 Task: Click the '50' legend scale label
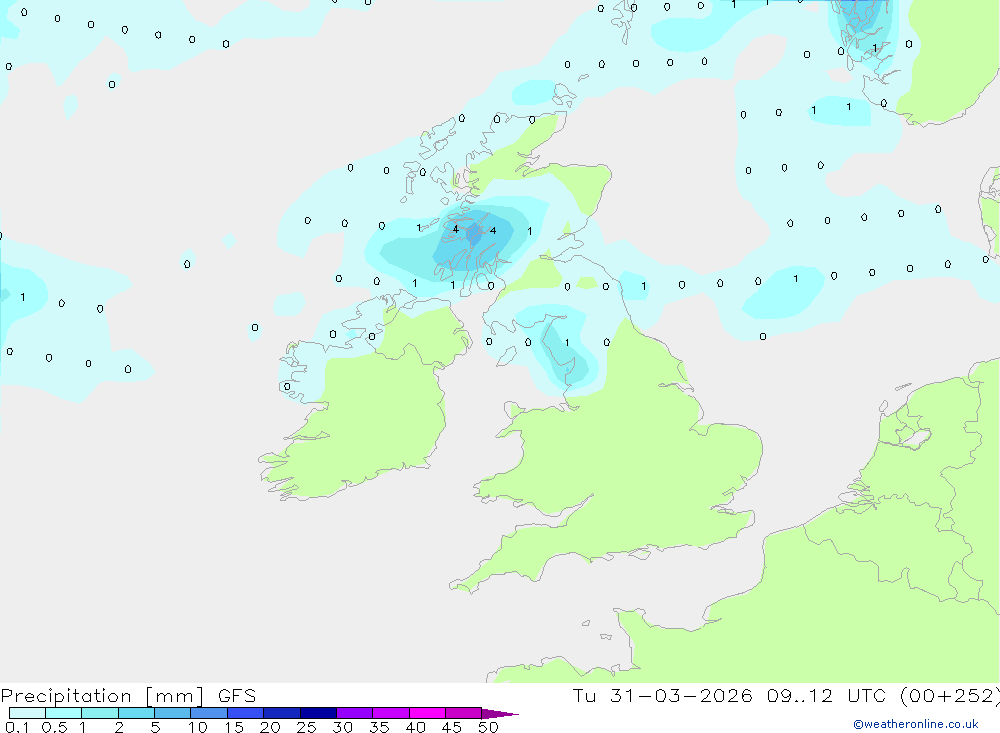click(x=488, y=727)
